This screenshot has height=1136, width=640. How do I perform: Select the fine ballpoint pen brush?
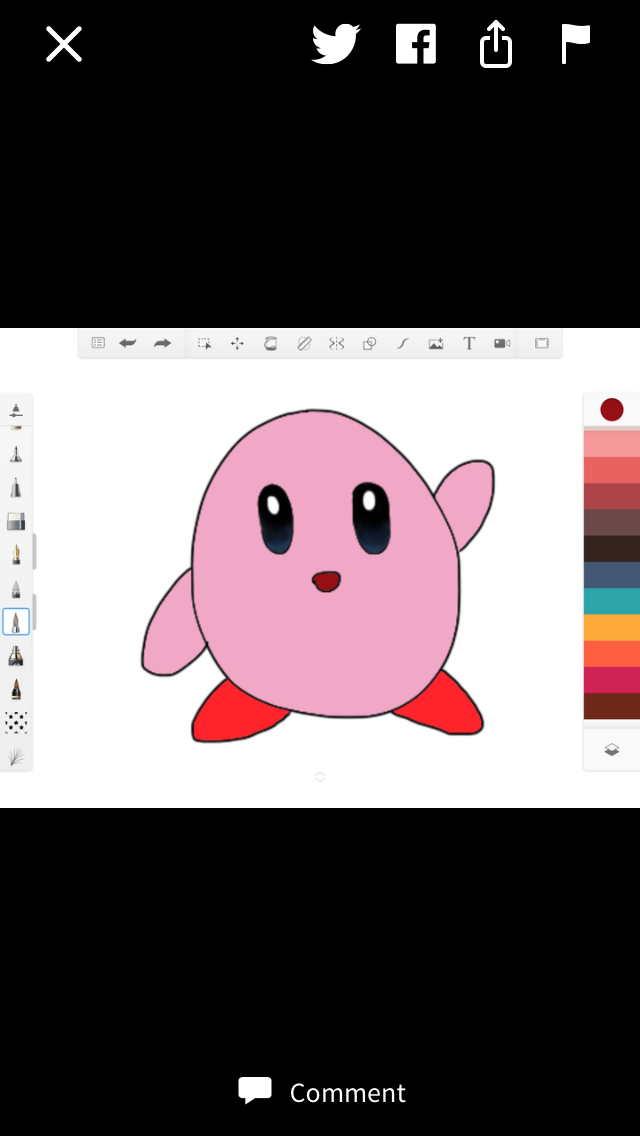pos(16,454)
